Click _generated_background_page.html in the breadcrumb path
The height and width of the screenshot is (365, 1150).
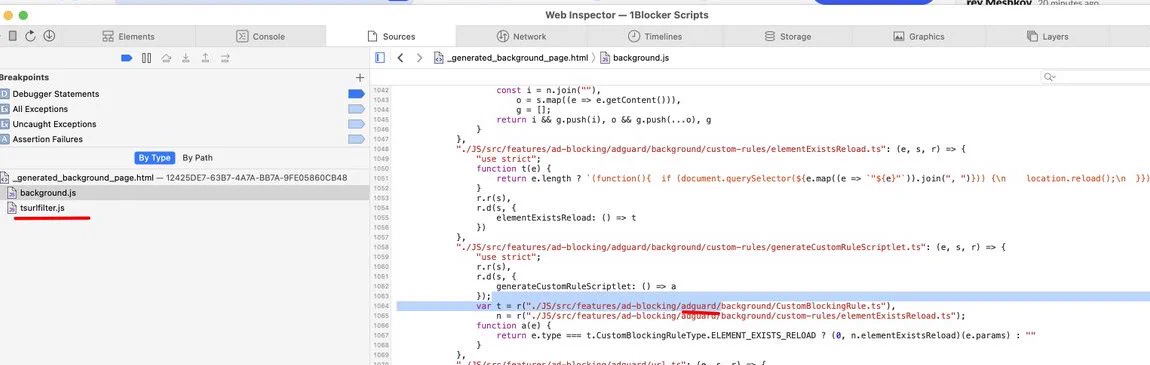[511, 57]
